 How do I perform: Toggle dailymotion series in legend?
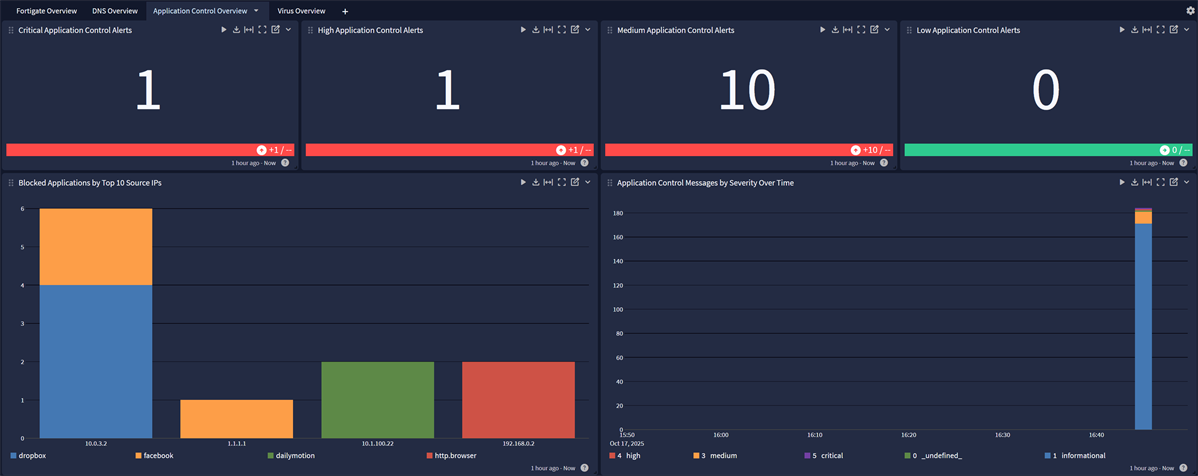(x=296, y=456)
